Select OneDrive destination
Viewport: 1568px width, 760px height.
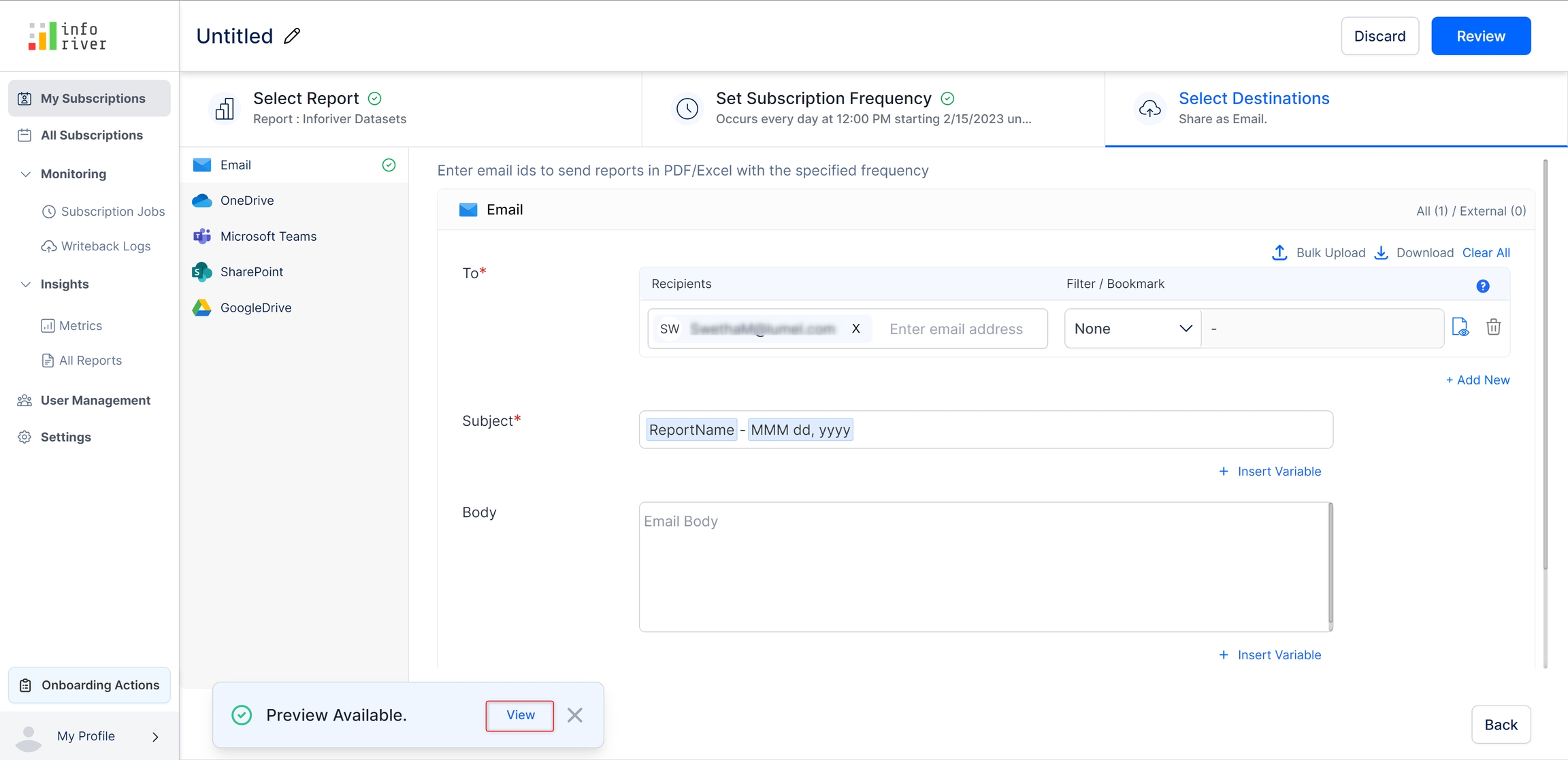click(x=246, y=201)
